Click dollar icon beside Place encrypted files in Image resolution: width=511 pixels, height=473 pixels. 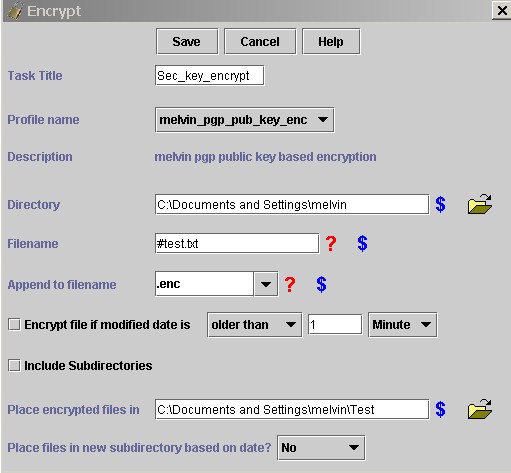click(440, 409)
